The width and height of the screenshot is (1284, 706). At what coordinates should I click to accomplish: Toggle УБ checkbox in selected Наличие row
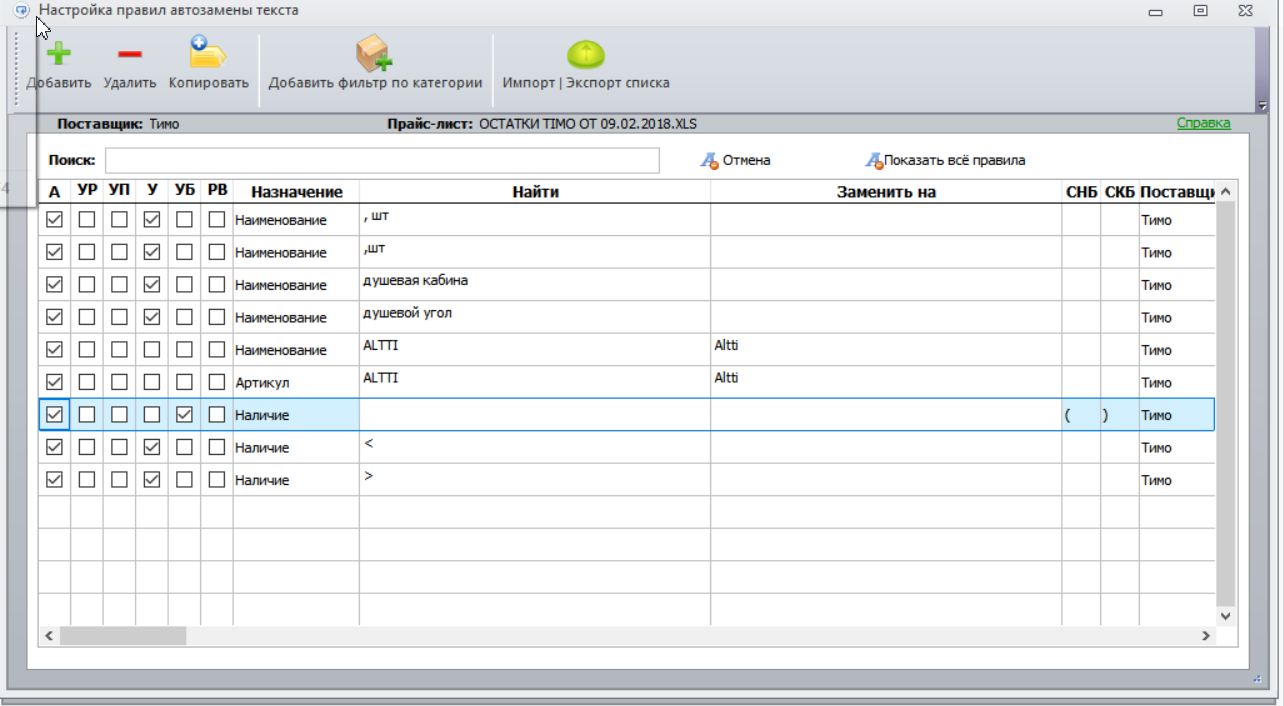tap(184, 414)
